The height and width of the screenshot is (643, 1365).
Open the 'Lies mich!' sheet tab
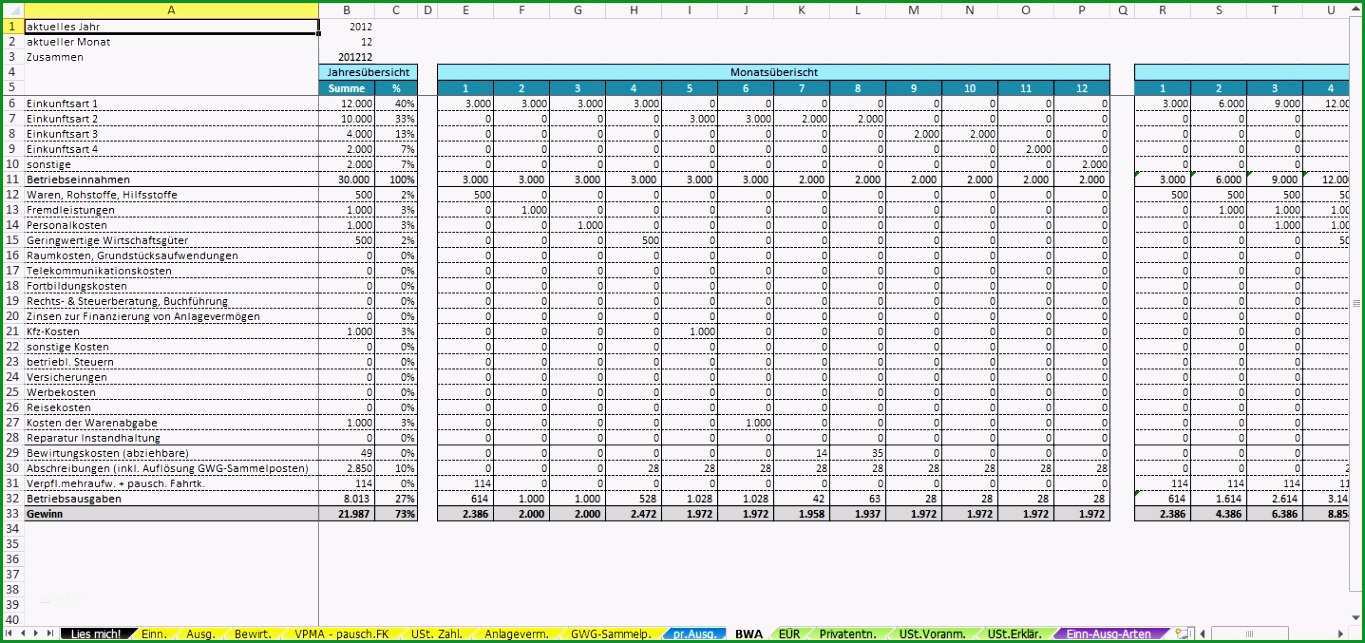(x=97, y=634)
